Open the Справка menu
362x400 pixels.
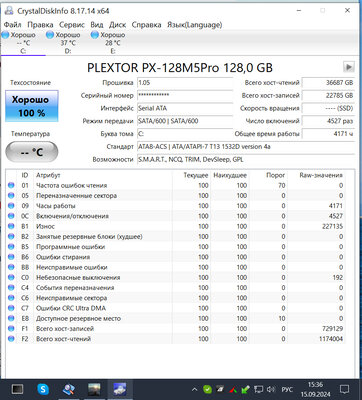(146, 25)
